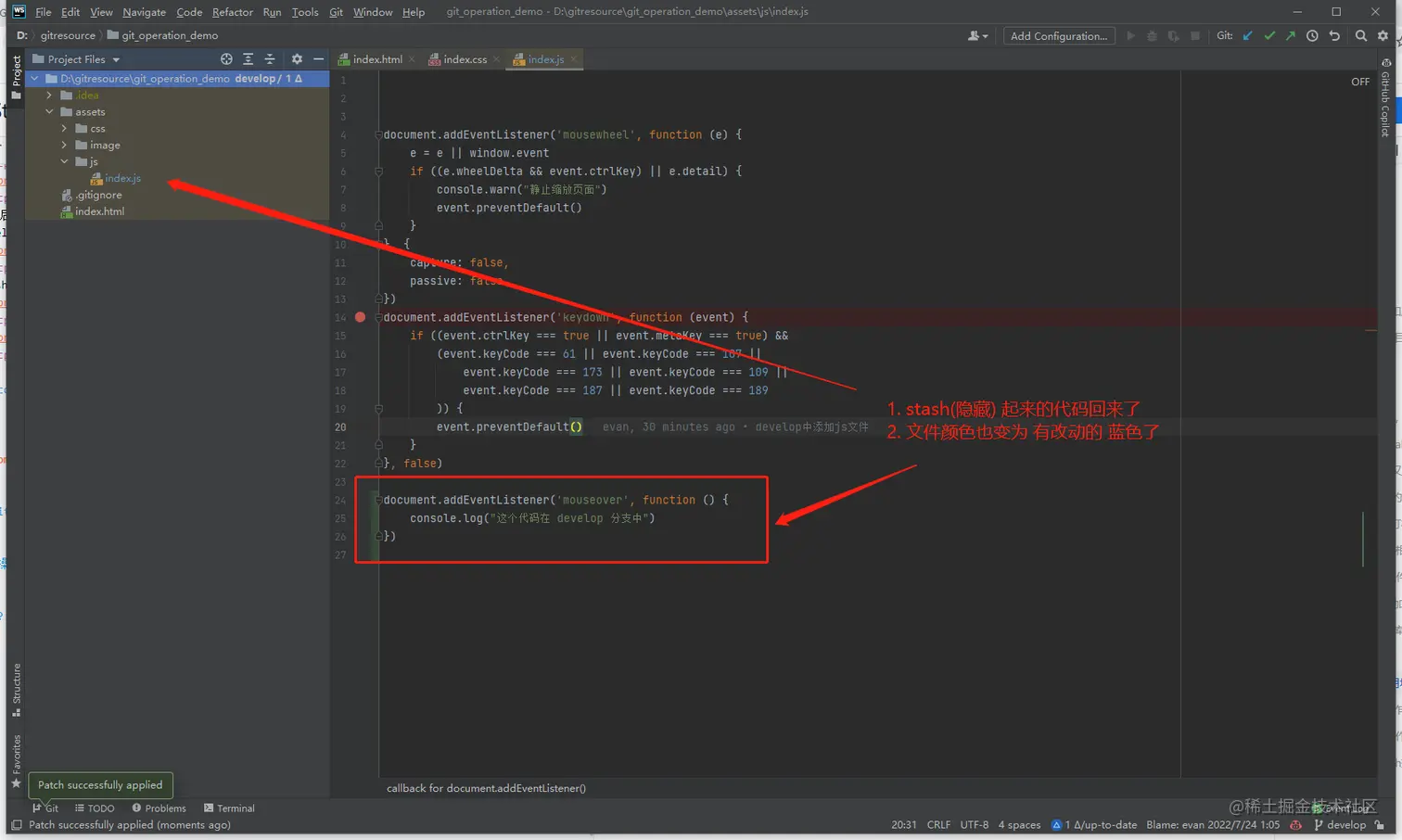Click the UTF-8 encoding setting
This screenshot has height=840, width=1402.
(975, 825)
